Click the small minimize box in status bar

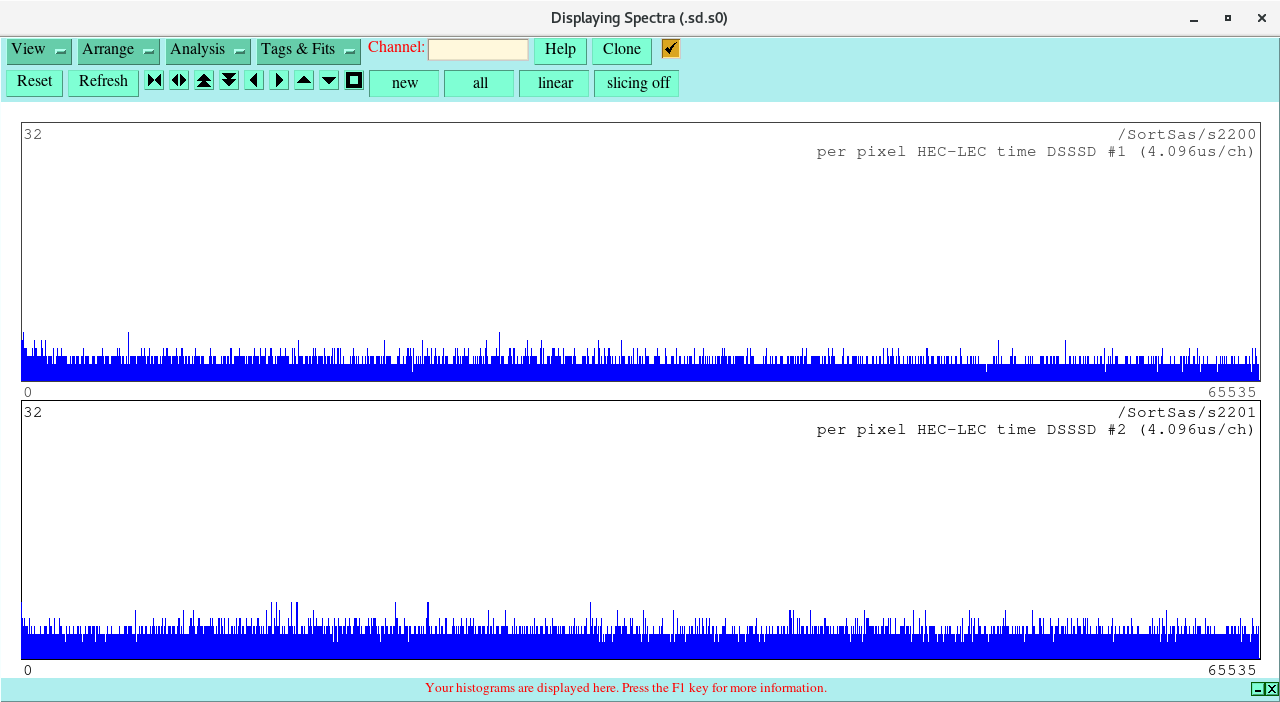pos(1258,689)
